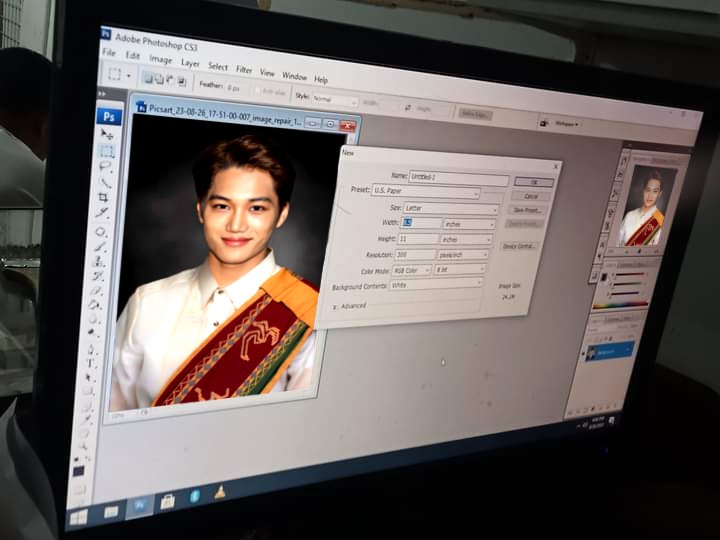Open the Preset dropdown showing U.S. Paper
720x540 pixels.
point(425,191)
